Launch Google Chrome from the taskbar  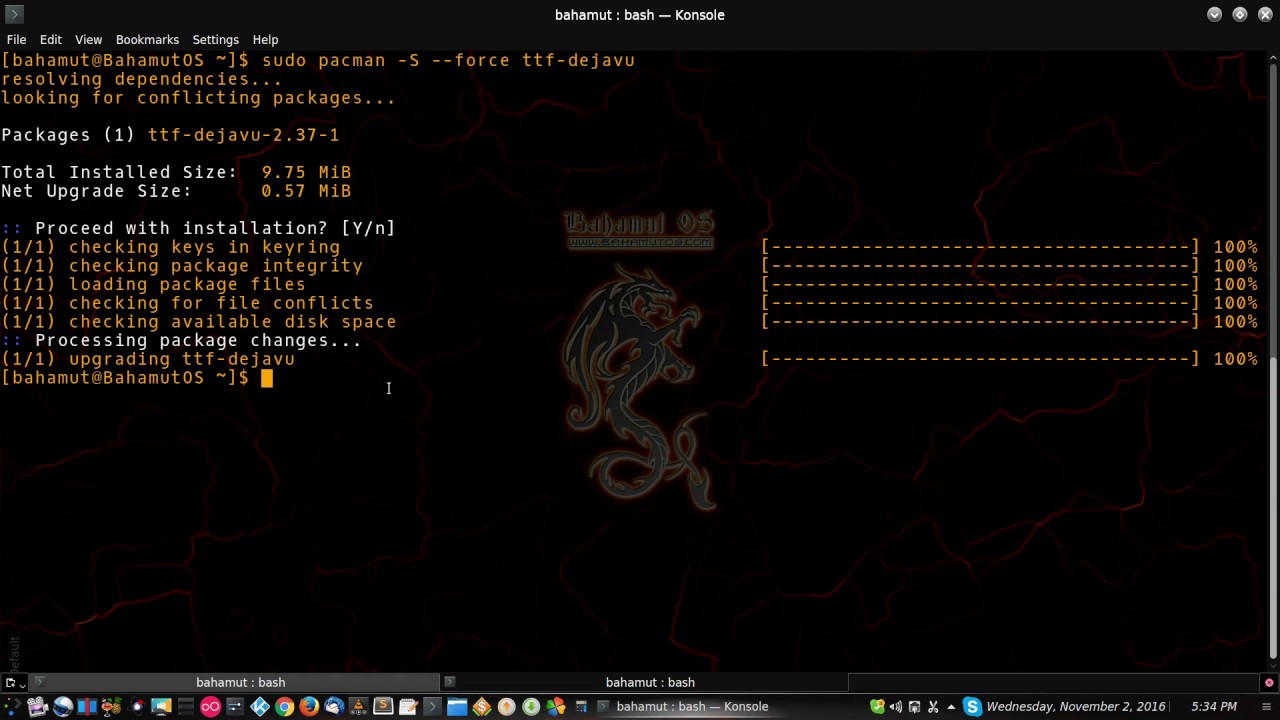284,707
